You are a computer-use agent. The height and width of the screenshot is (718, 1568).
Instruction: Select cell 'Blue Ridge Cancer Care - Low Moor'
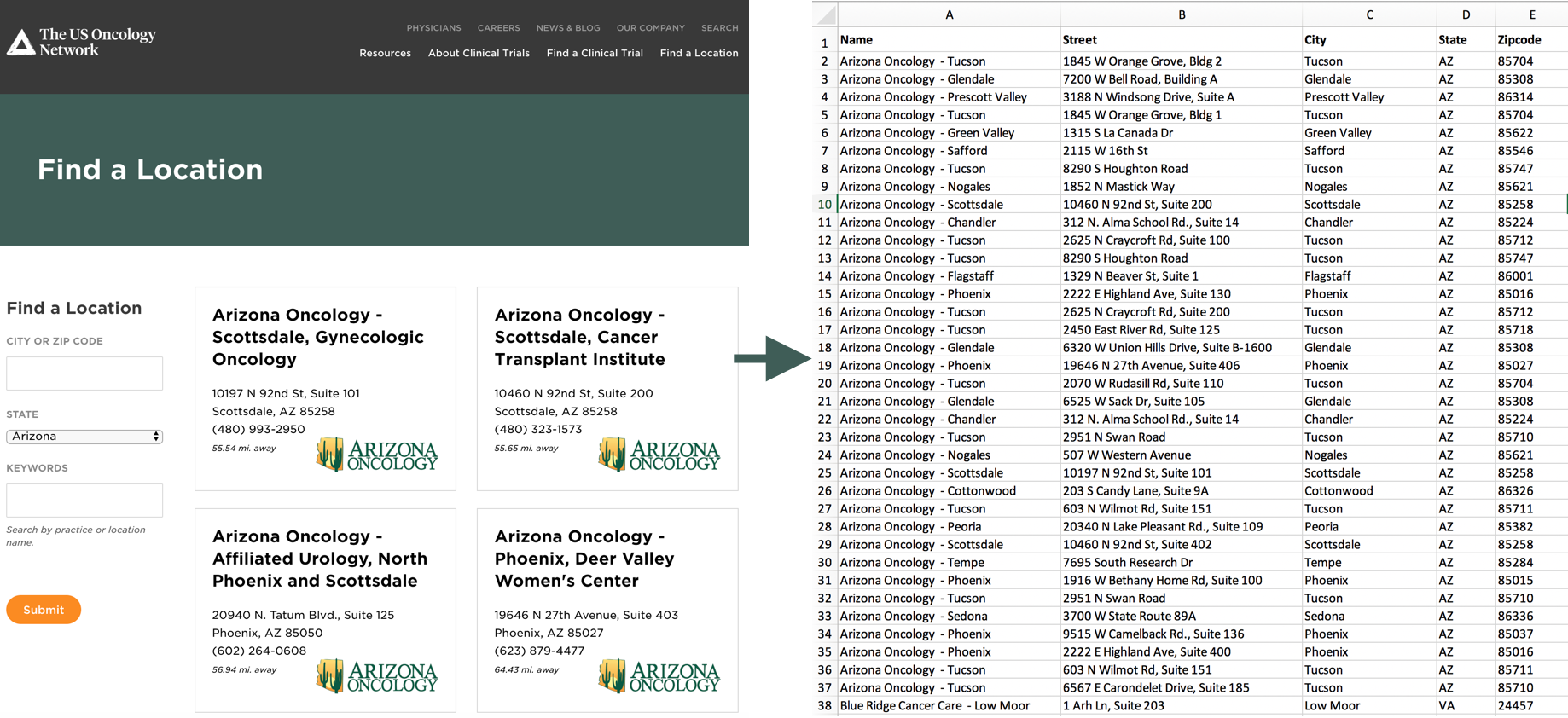[949, 706]
